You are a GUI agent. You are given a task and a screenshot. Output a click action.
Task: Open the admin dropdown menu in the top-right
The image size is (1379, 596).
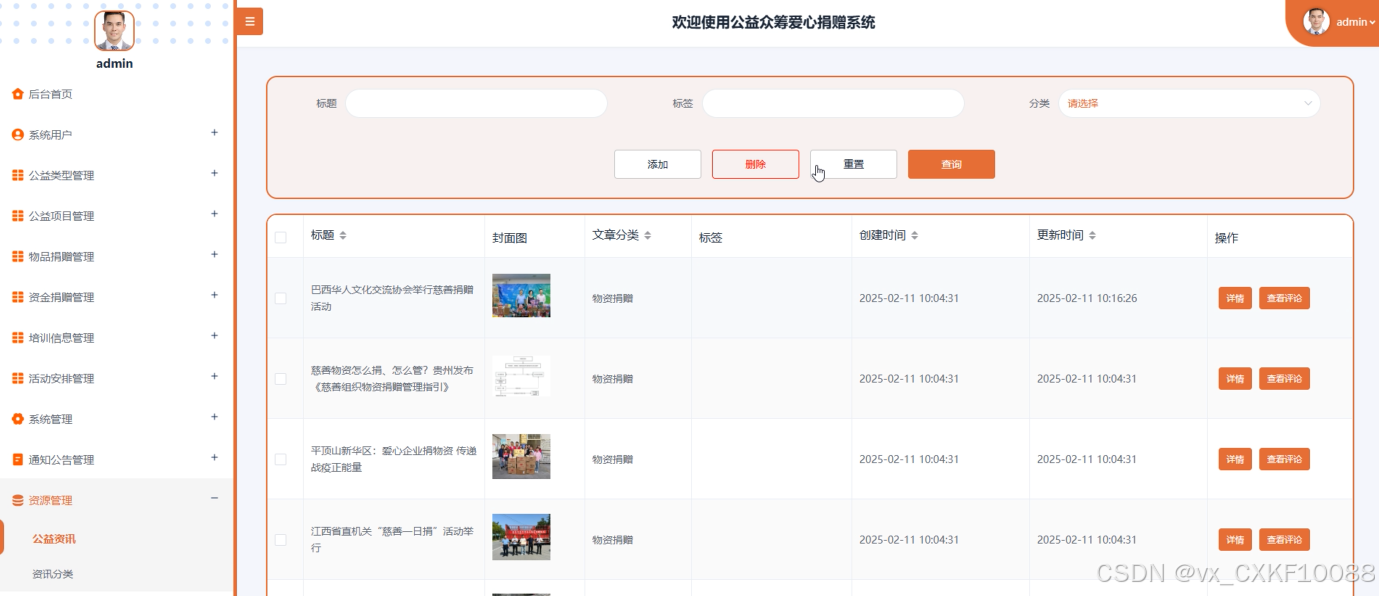[1356, 22]
